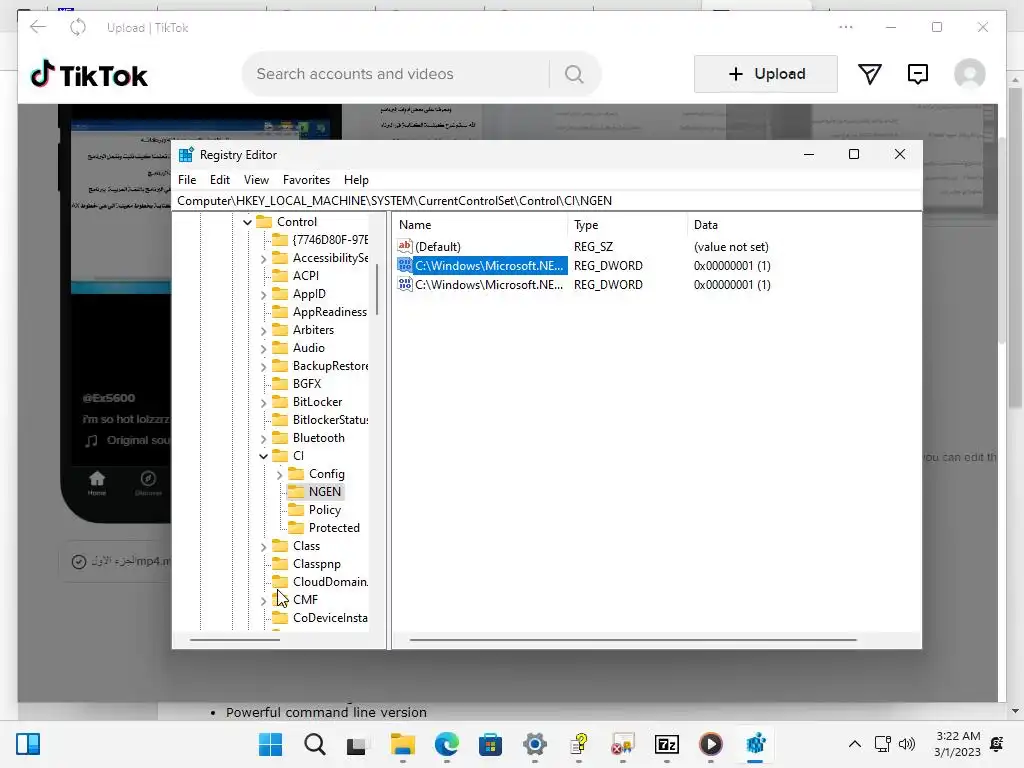Image resolution: width=1024 pixels, height=768 pixels.
Task: Click the clock and date
Action: point(958,744)
